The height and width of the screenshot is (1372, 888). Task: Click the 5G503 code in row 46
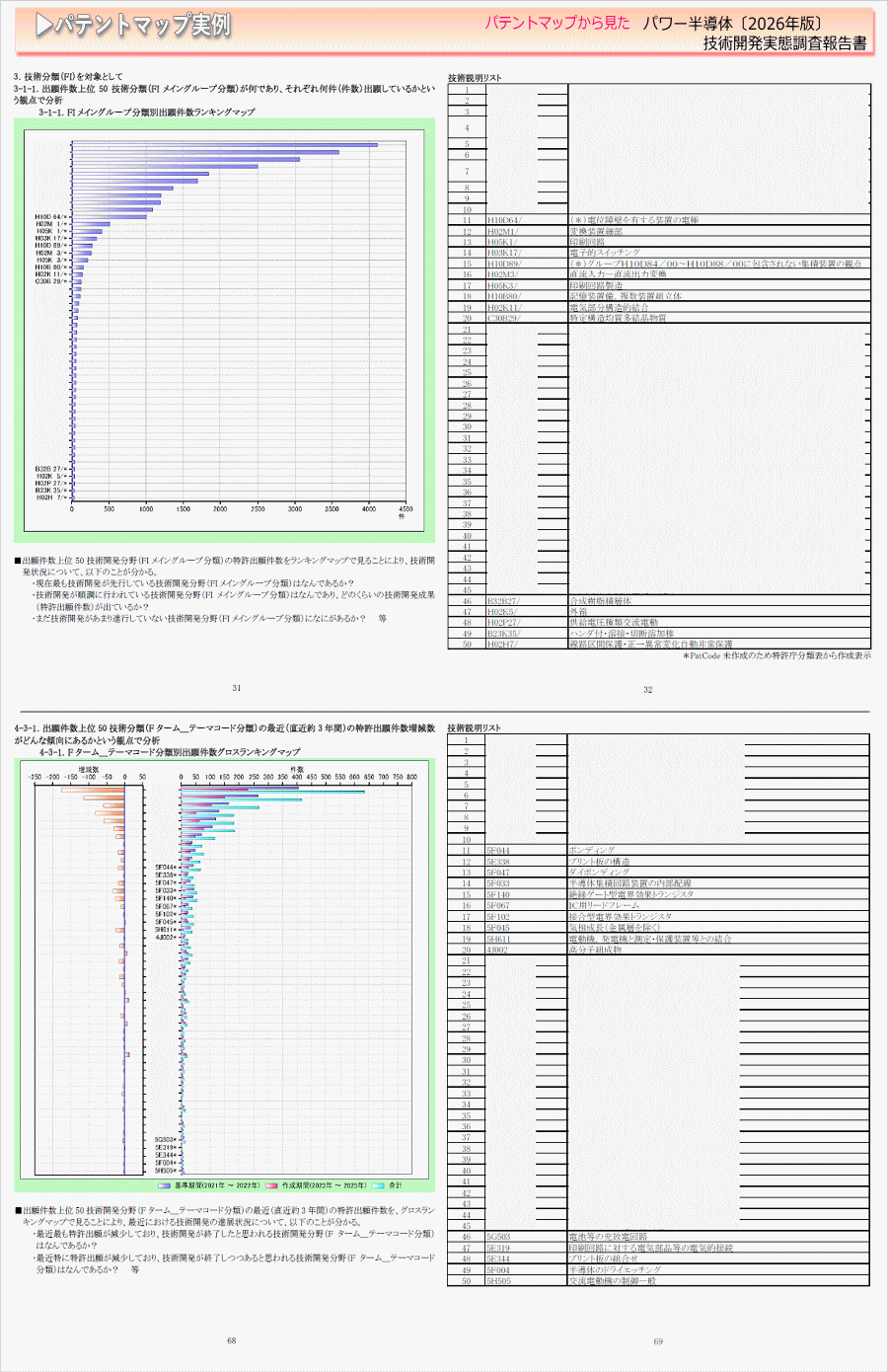tap(498, 1237)
